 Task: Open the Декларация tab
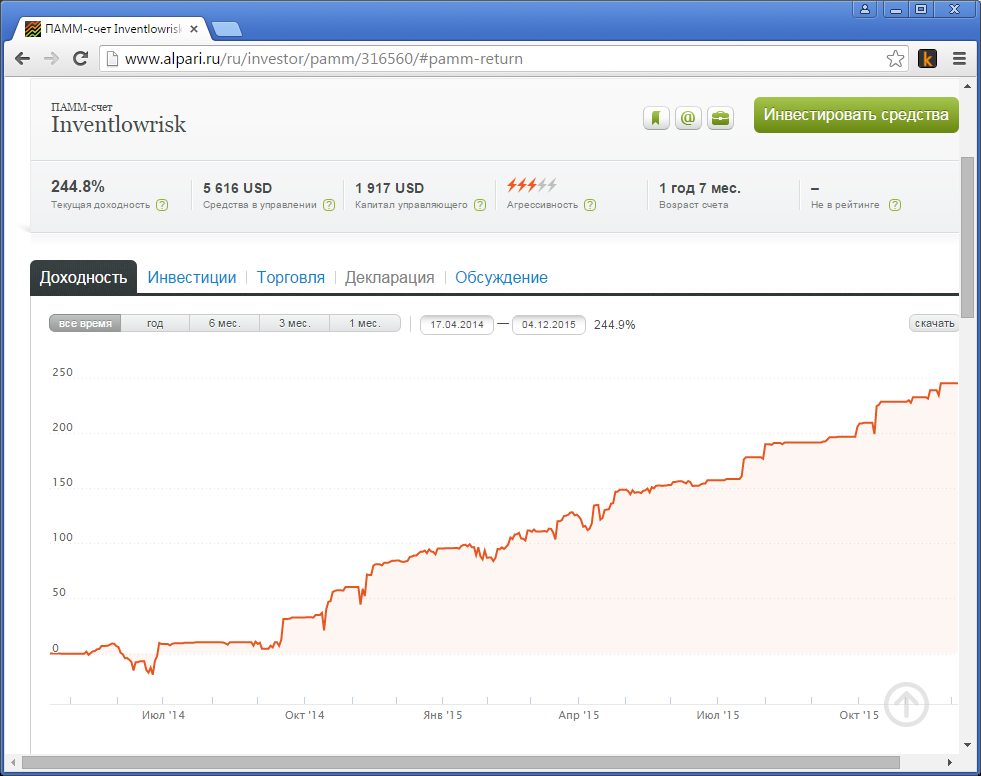pyautogui.click(x=390, y=277)
